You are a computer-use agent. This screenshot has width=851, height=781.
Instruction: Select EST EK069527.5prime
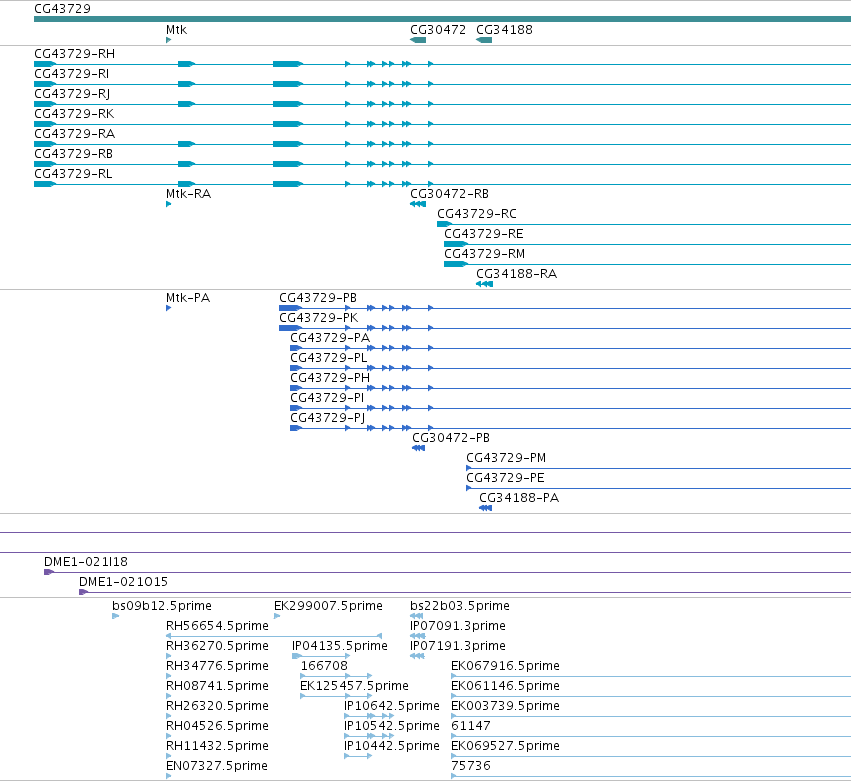coord(505,747)
